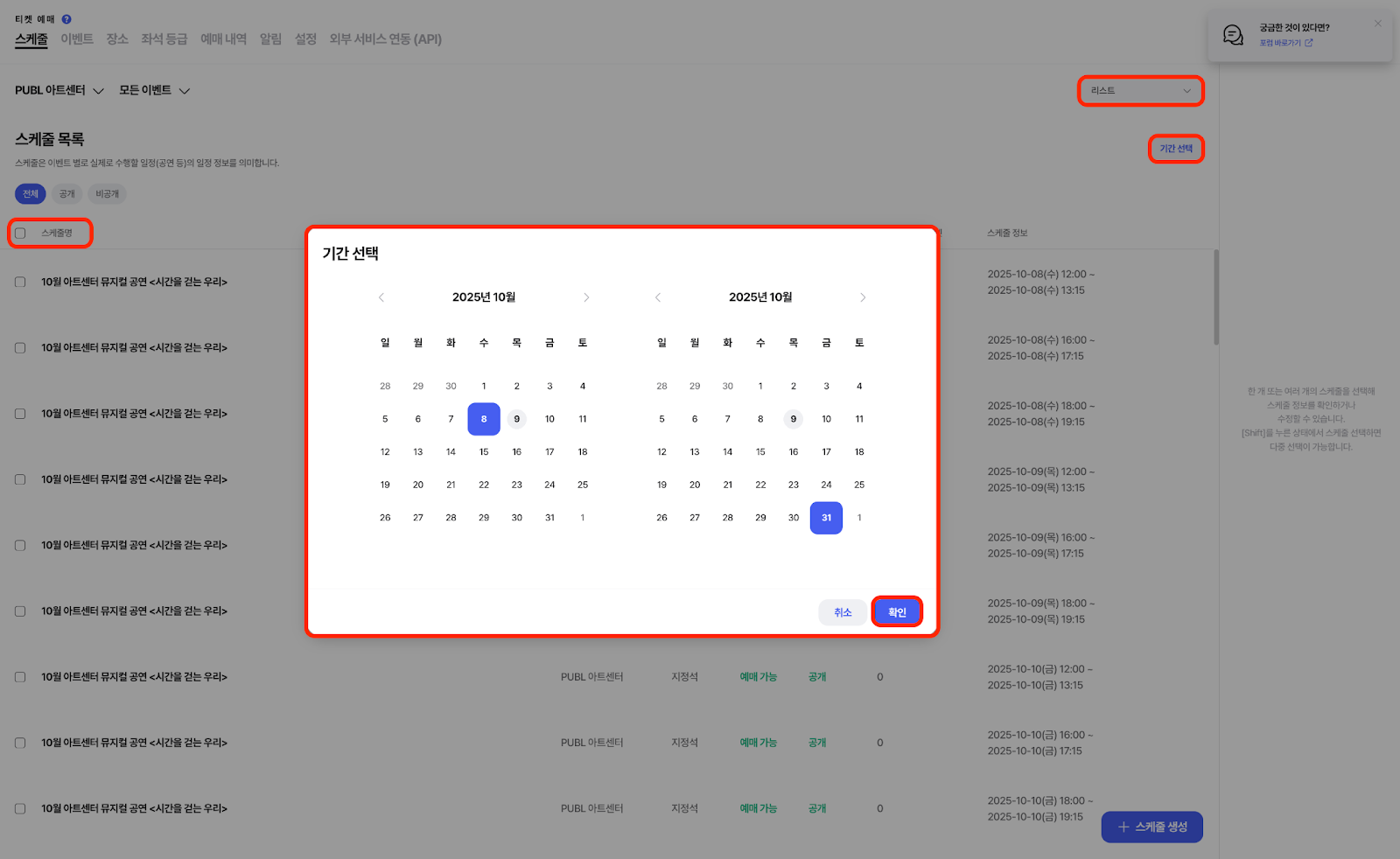The image size is (1400, 859).
Task: Confirm date range with 확인 button
Action: [x=897, y=612]
